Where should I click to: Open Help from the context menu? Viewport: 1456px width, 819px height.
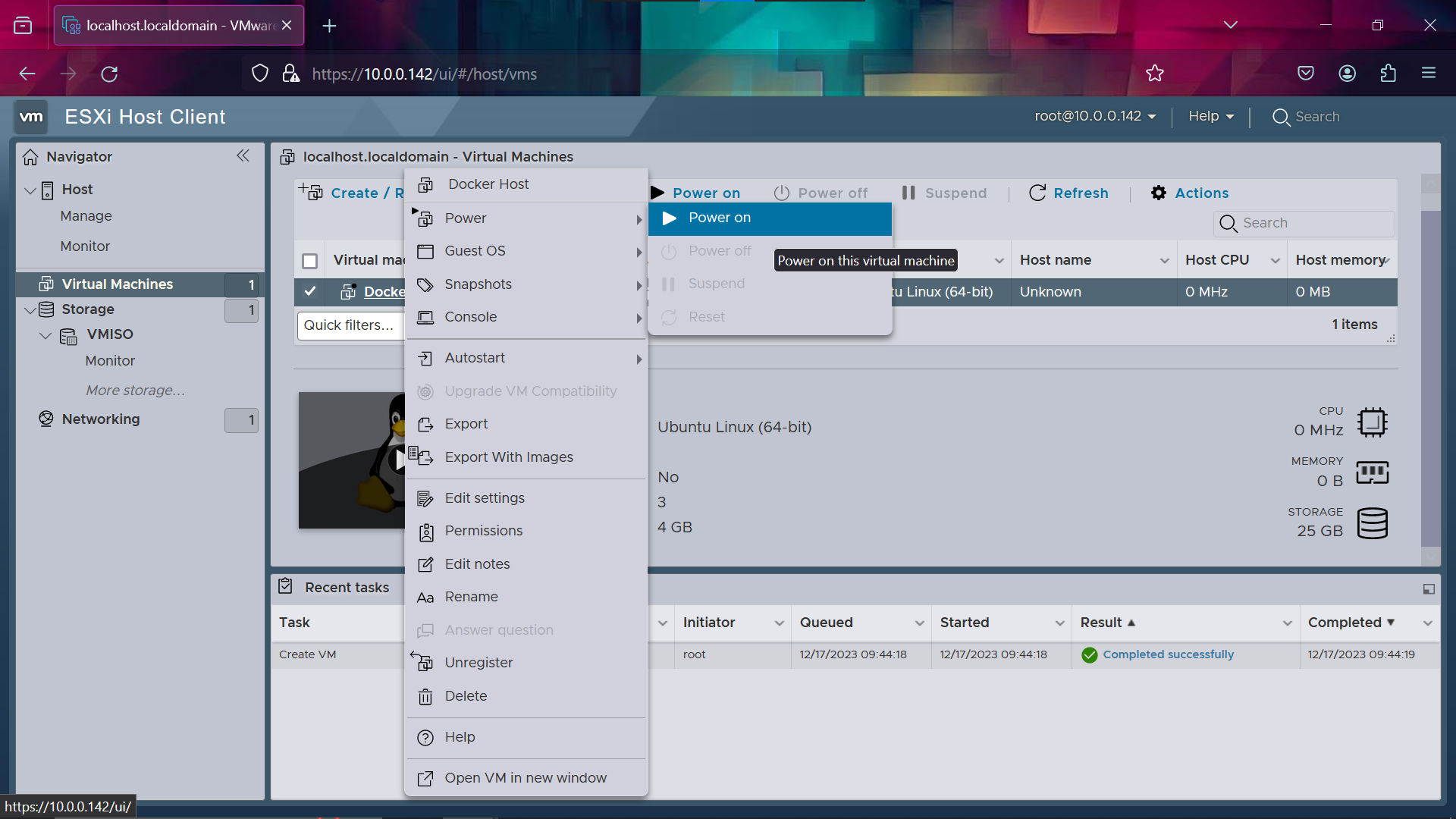tap(526, 737)
